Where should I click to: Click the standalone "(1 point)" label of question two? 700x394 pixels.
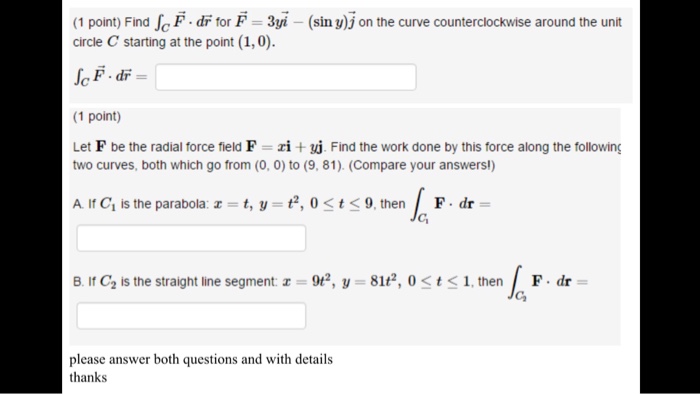coord(97,116)
